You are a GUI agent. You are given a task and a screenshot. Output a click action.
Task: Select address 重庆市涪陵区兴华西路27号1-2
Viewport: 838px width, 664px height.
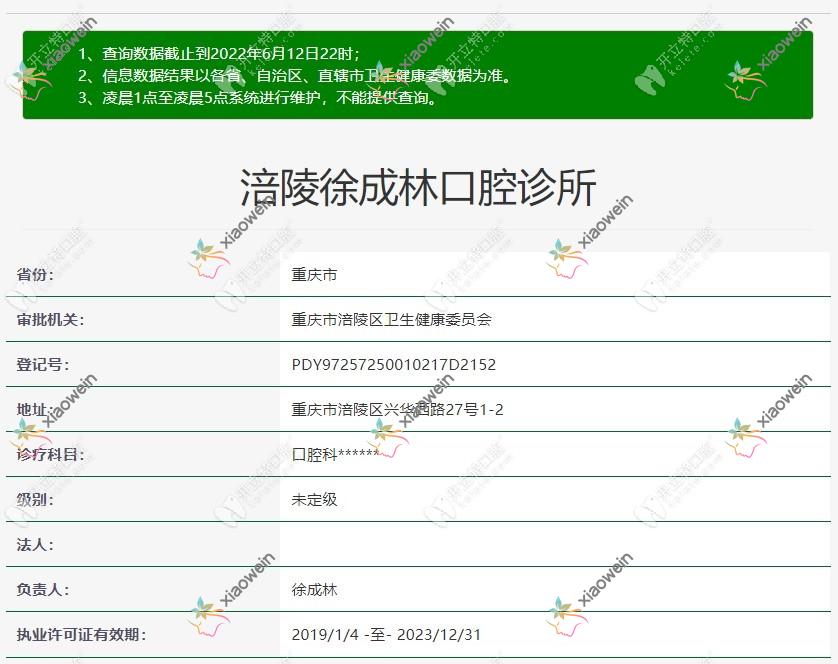point(397,410)
